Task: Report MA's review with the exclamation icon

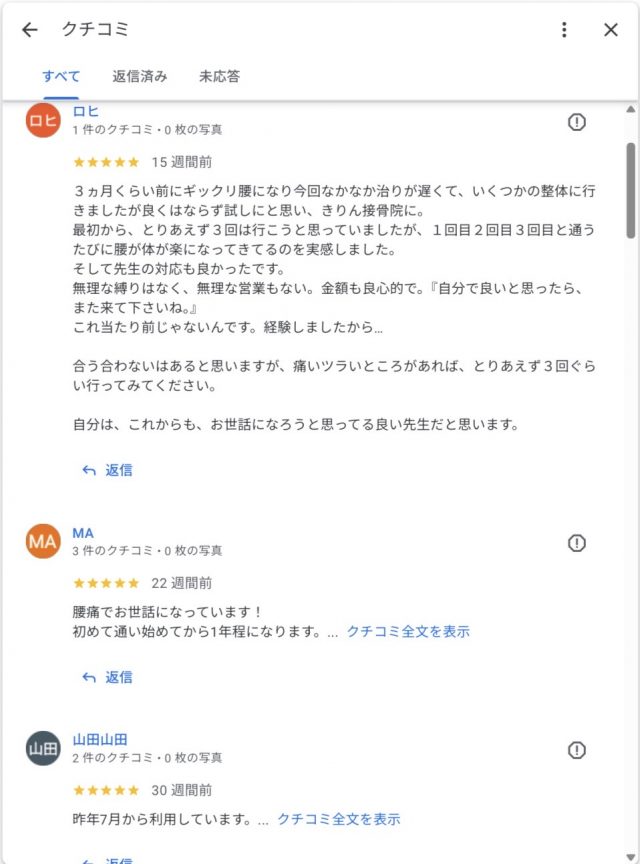Action: [x=577, y=543]
